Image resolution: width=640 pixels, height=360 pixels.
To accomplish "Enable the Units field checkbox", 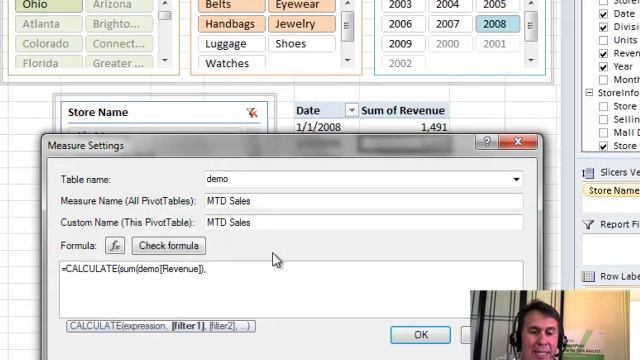I will coord(603,40).
